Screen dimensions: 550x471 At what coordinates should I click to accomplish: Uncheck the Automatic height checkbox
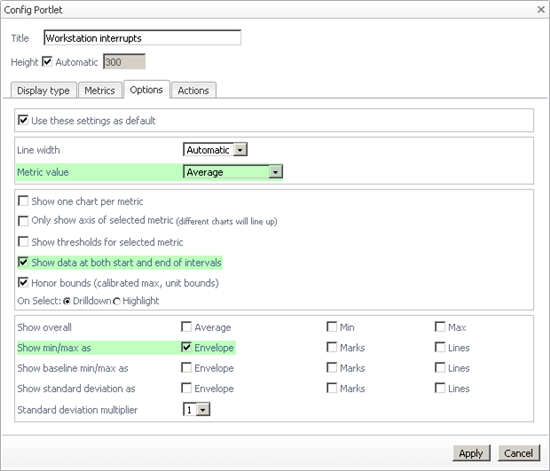click(x=47, y=62)
